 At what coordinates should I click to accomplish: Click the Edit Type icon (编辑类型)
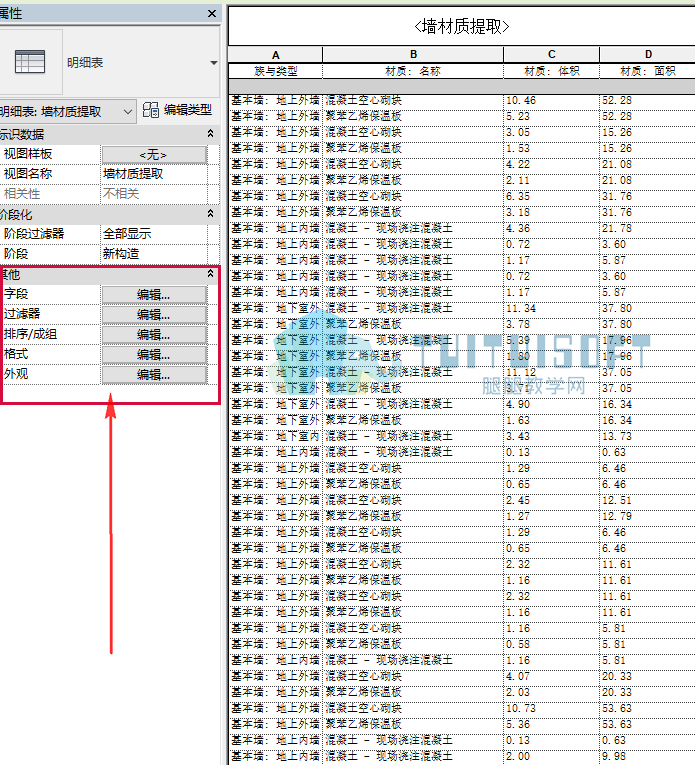tap(151, 110)
